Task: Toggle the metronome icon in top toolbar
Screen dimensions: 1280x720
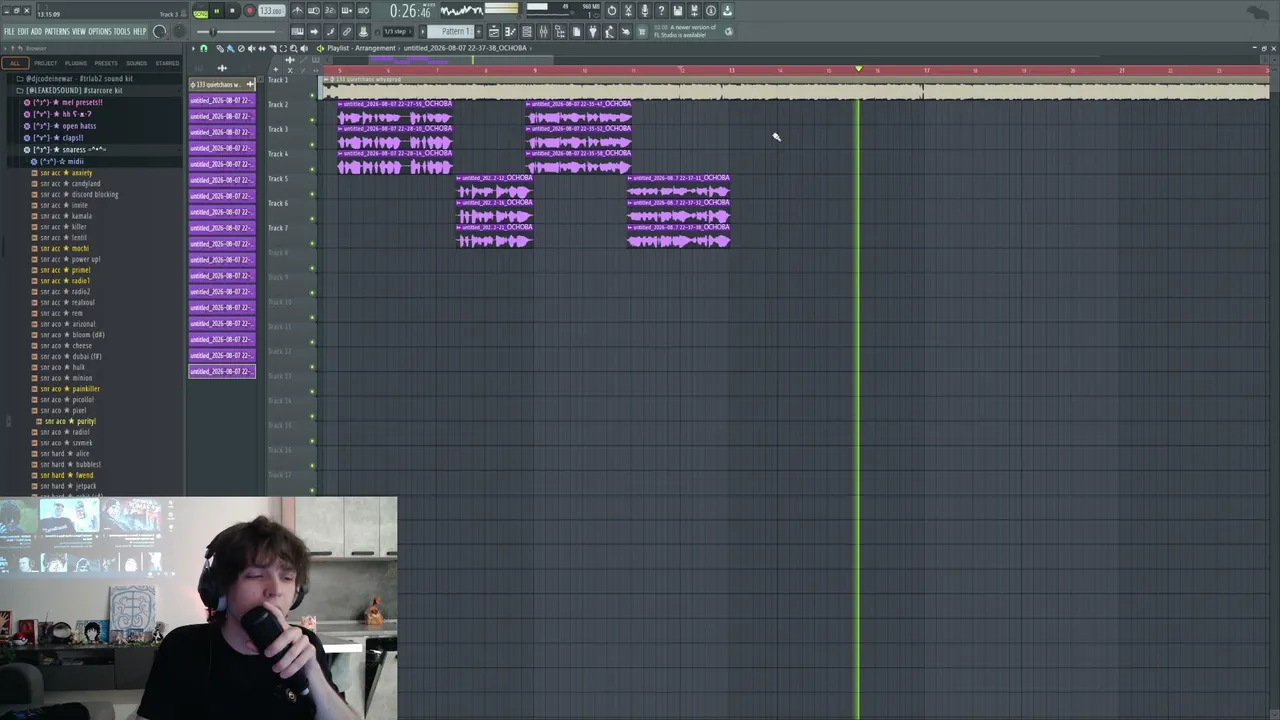Action: (x=297, y=11)
